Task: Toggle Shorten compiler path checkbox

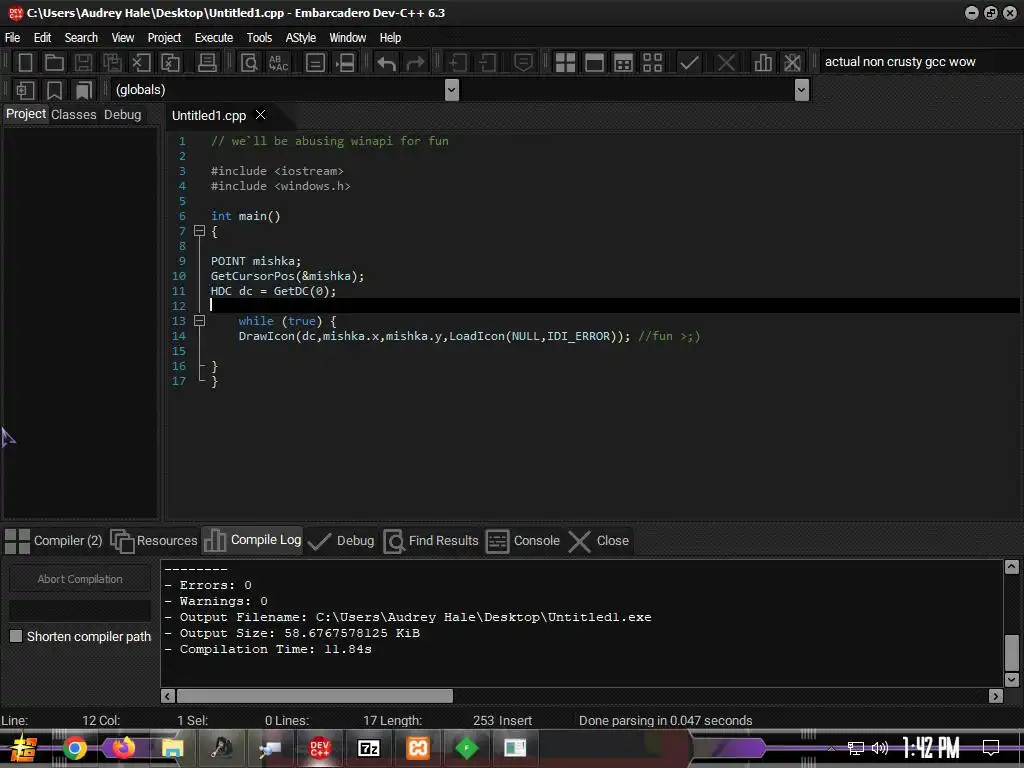Action: point(16,636)
